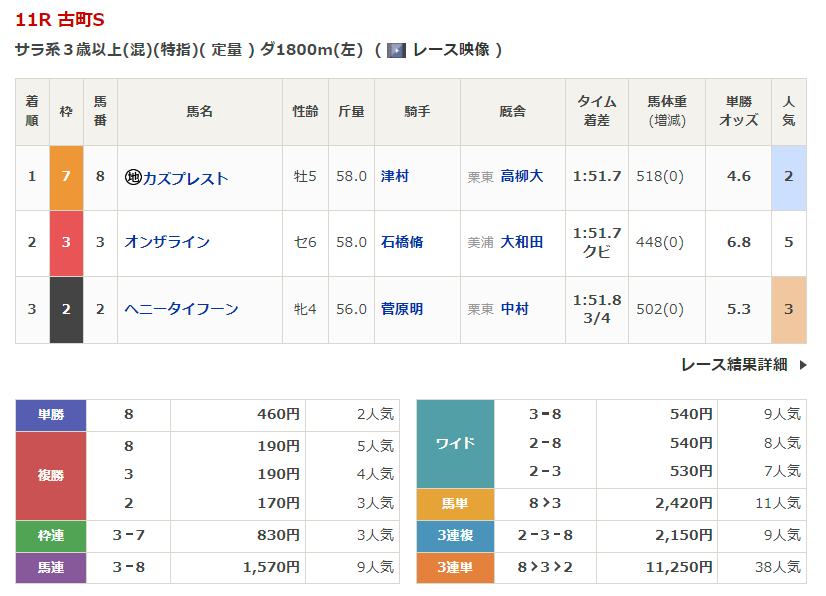Open the レース結果詳細 link

point(734,365)
